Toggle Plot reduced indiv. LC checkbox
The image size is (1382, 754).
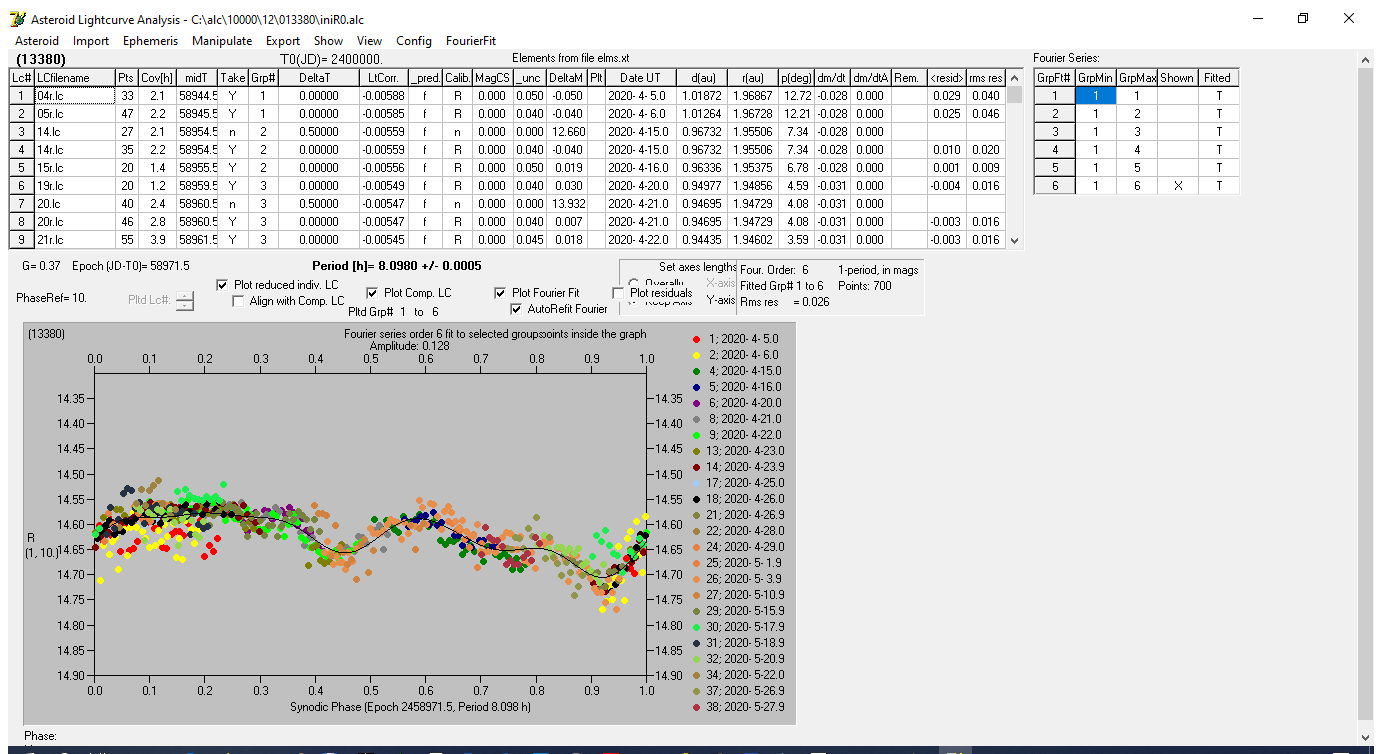click(x=223, y=285)
